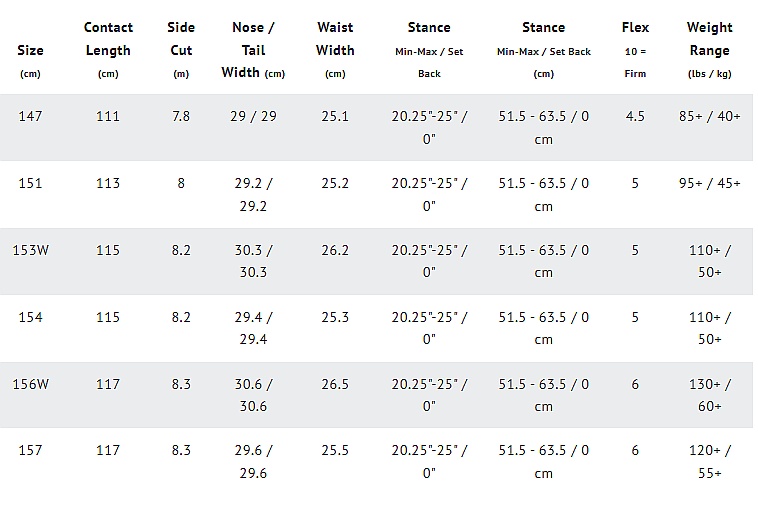
Task: Click the 153W size cell
Action: pyautogui.click(x=30, y=251)
